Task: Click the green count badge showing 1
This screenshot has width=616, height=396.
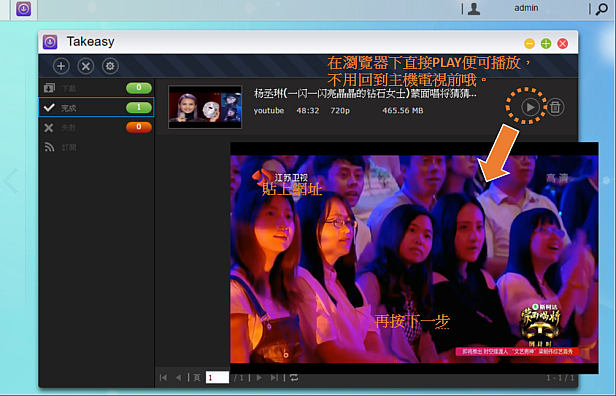Action: click(139, 107)
